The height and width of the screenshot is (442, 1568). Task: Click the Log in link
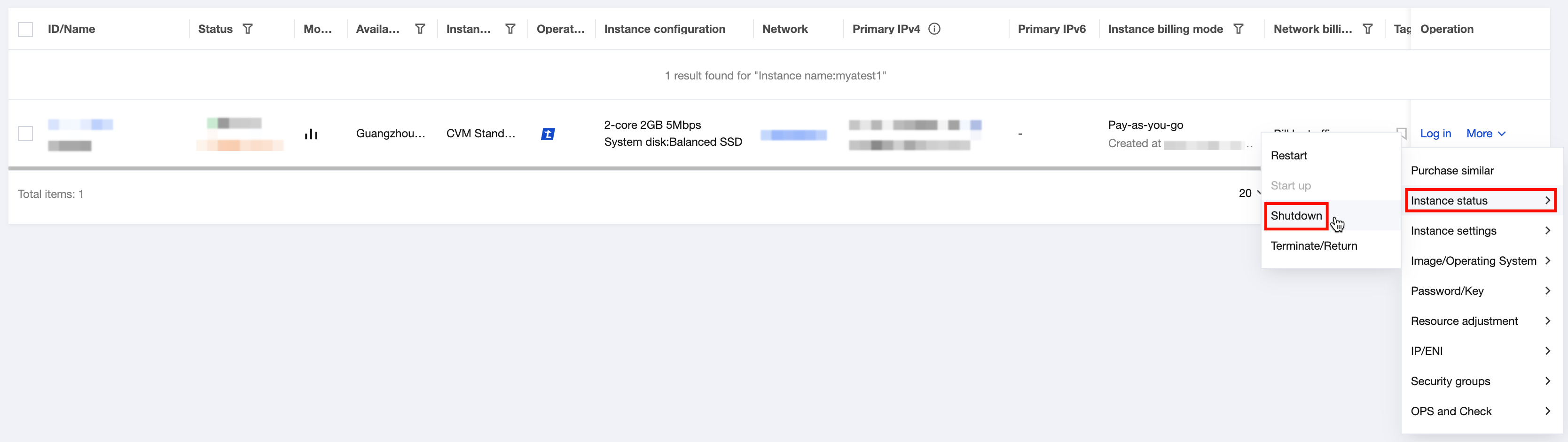pyautogui.click(x=1435, y=134)
